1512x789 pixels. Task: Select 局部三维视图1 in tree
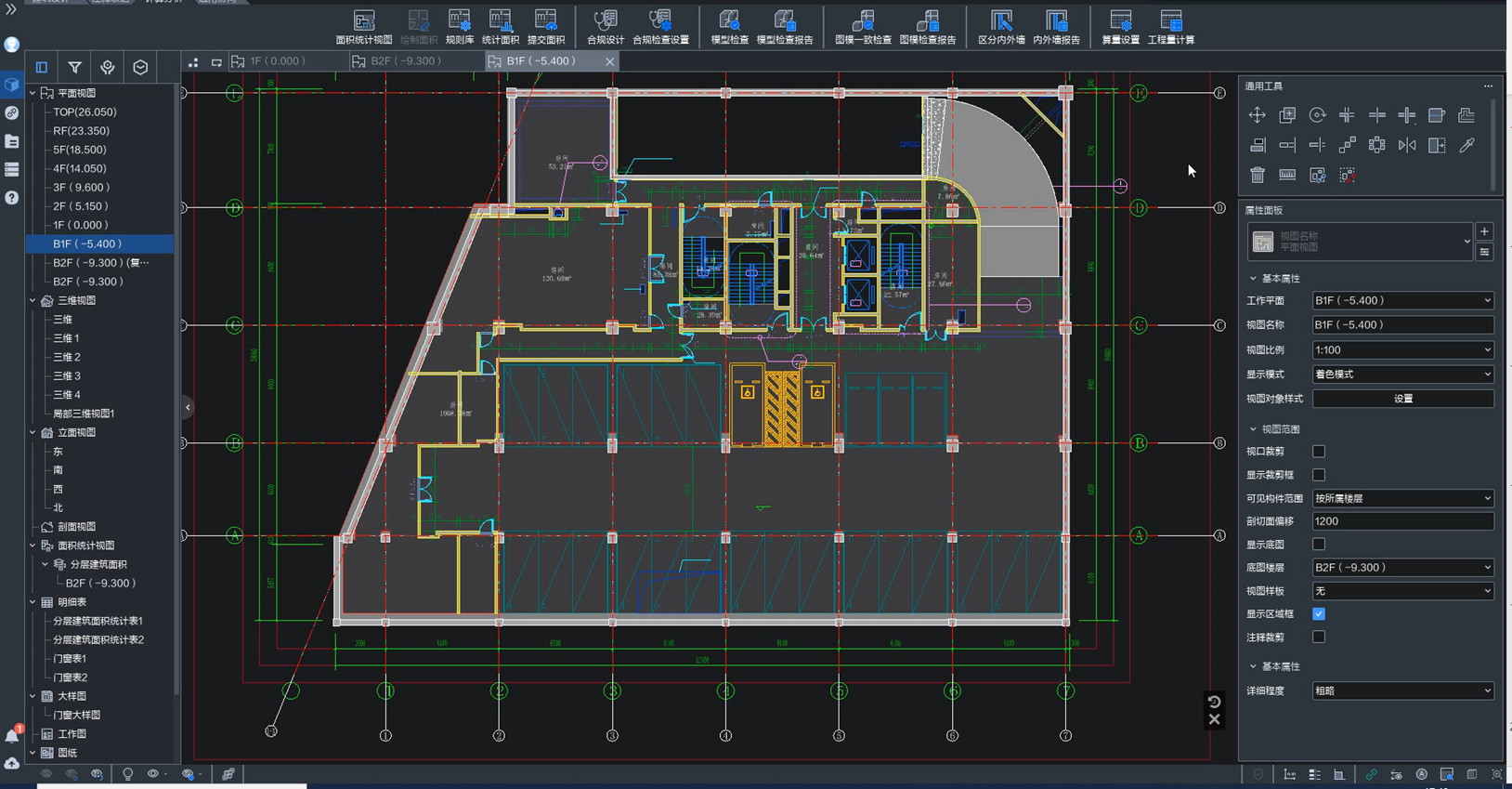tap(84, 414)
